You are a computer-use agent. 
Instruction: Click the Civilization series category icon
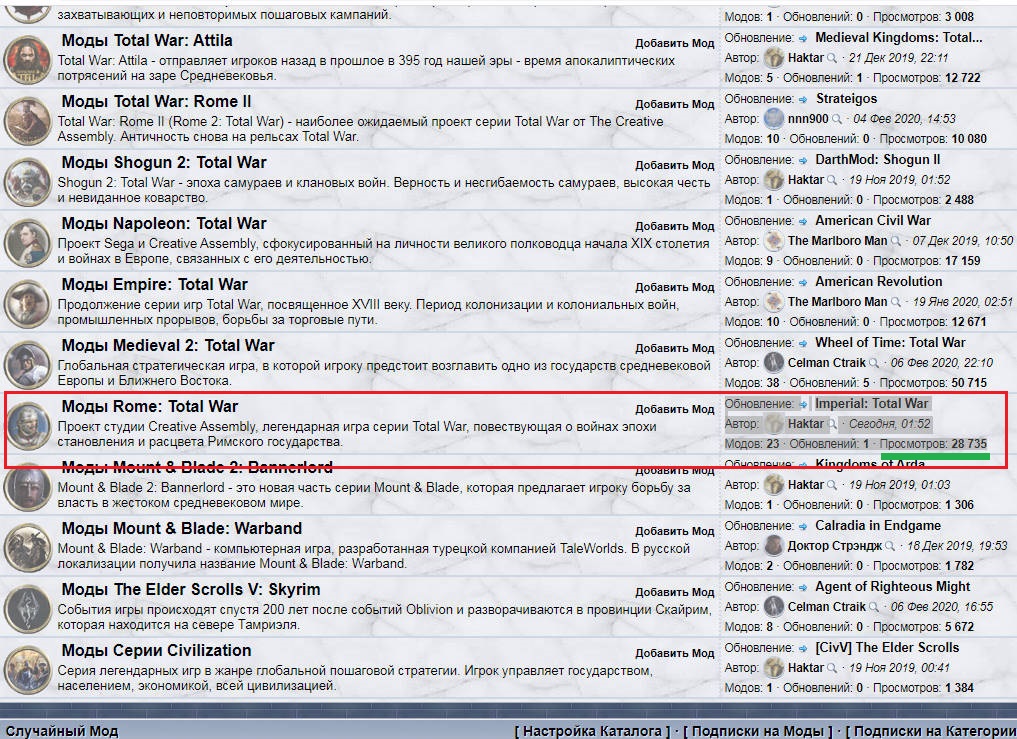point(27,669)
